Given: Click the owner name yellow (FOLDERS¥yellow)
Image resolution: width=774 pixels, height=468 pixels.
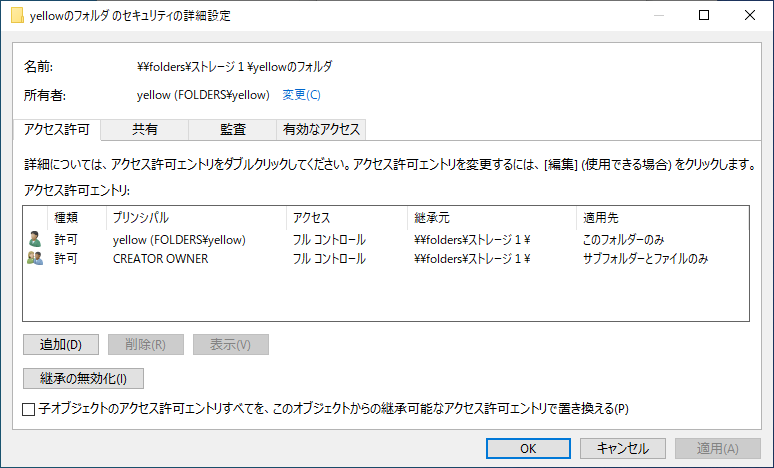Looking at the screenshot, I should click(x=203, y=95).
